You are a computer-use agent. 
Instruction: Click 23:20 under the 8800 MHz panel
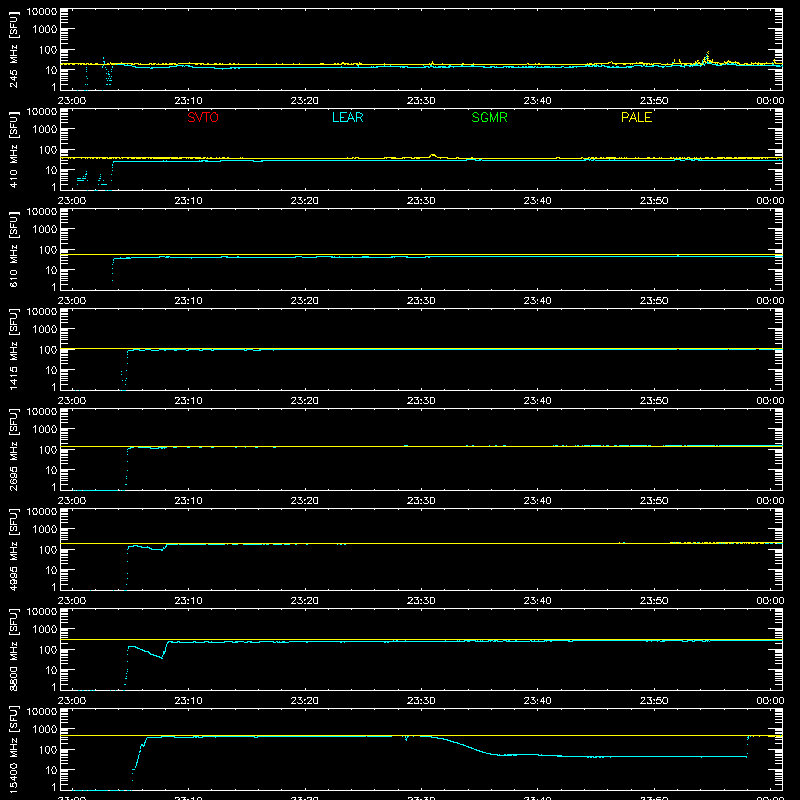(305, 701)
